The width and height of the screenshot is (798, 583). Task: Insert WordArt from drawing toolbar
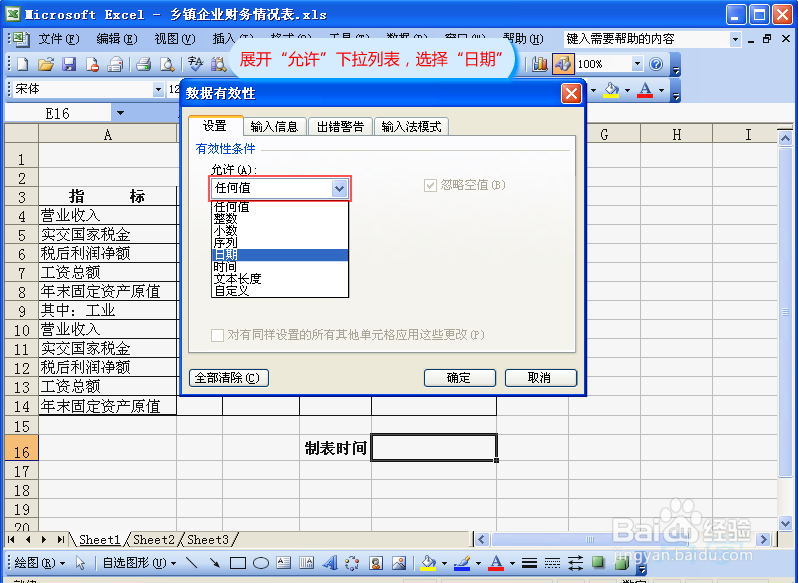point(330,563)
